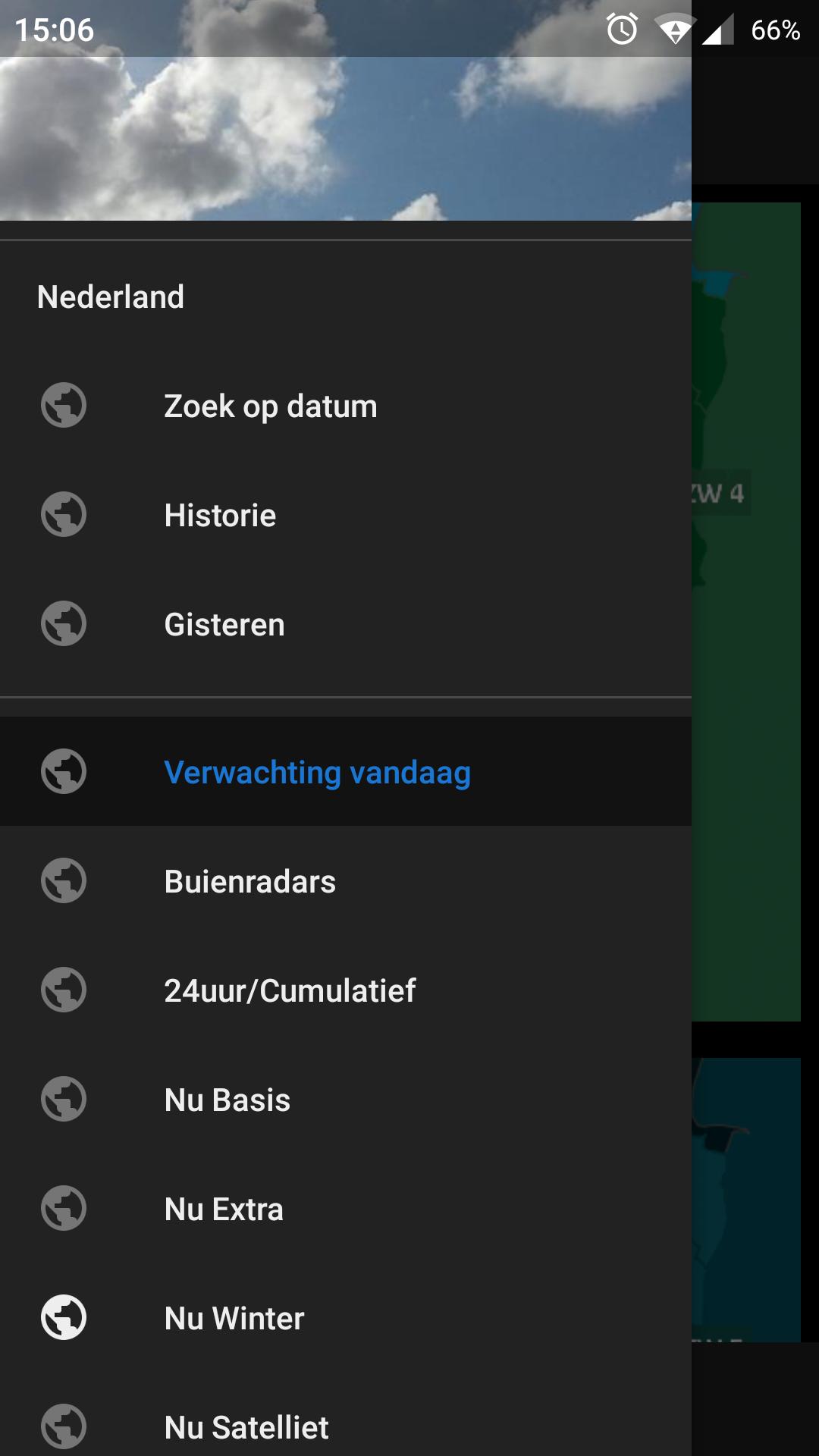Select the active Verwachting vandaag entry
The width and height of the screenshot is (819, 1456).
[x=317, y=772]
